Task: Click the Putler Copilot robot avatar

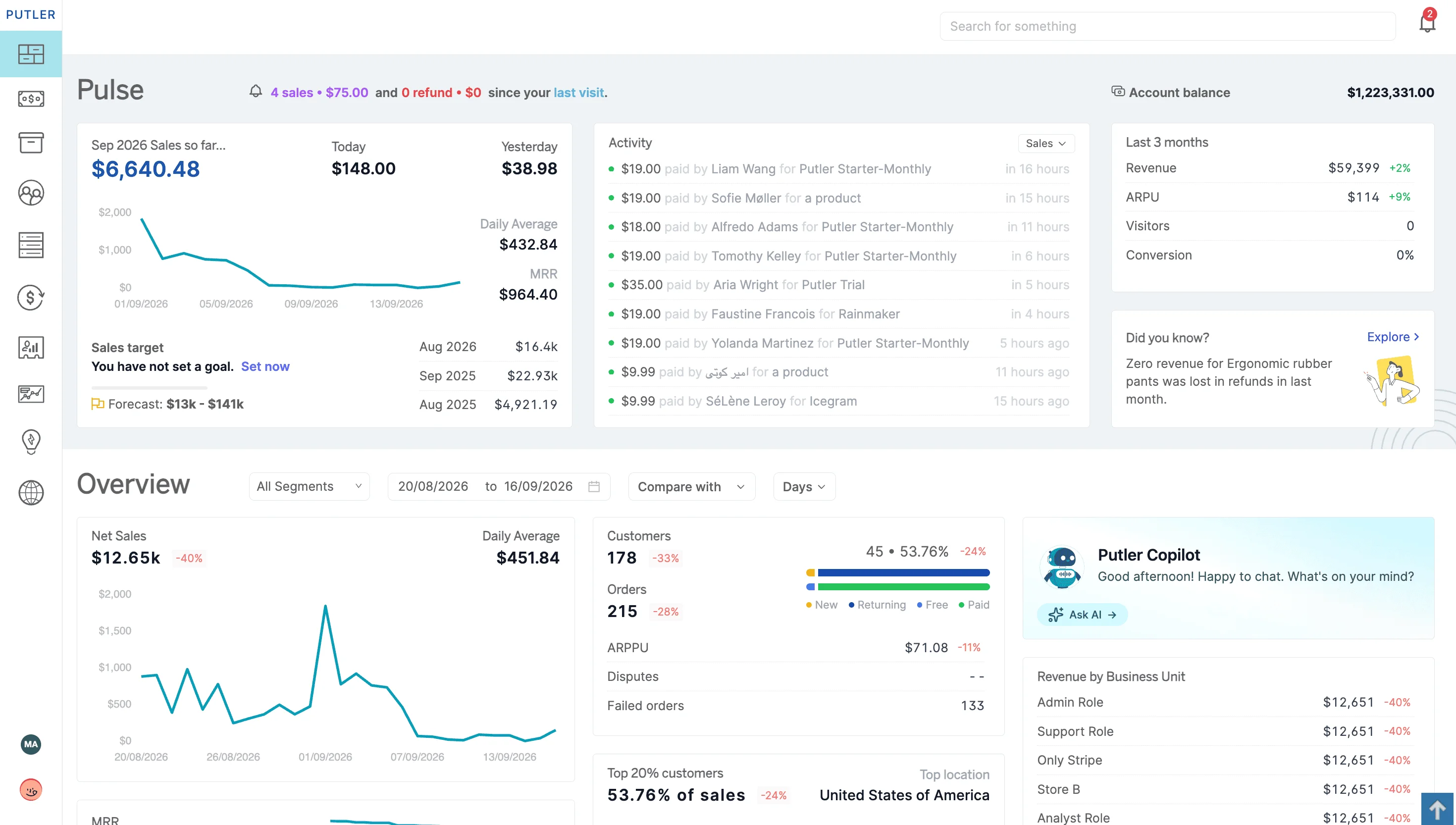Action: point(1062,567)
